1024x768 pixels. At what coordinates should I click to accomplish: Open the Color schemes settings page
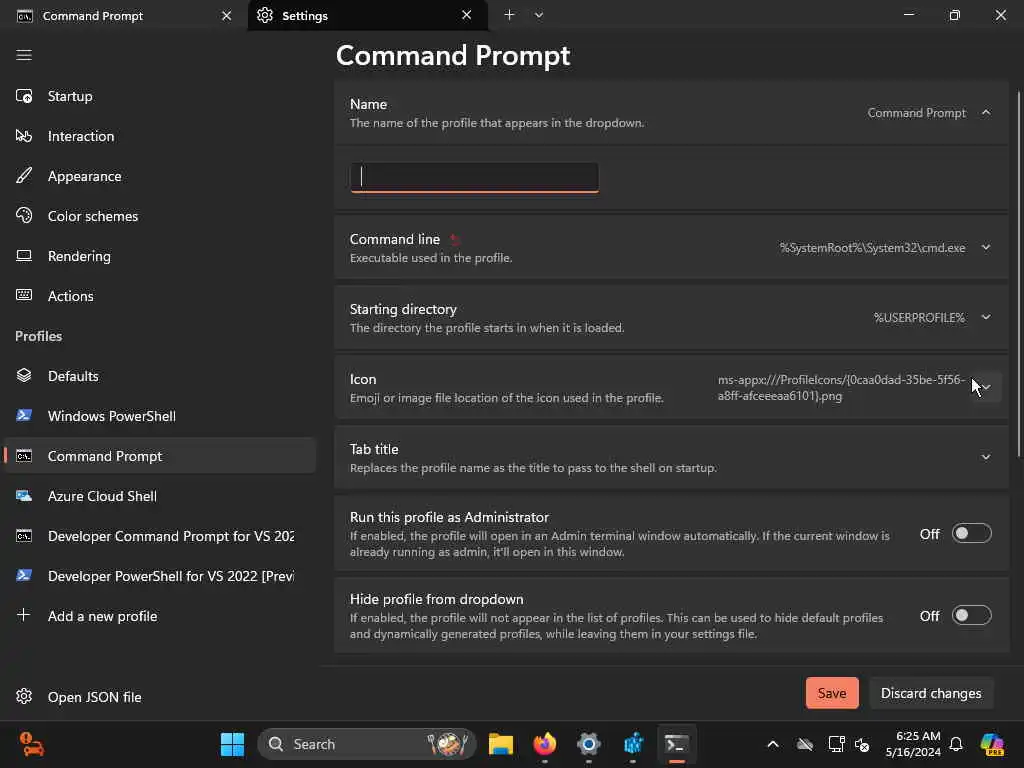(160, 216)
